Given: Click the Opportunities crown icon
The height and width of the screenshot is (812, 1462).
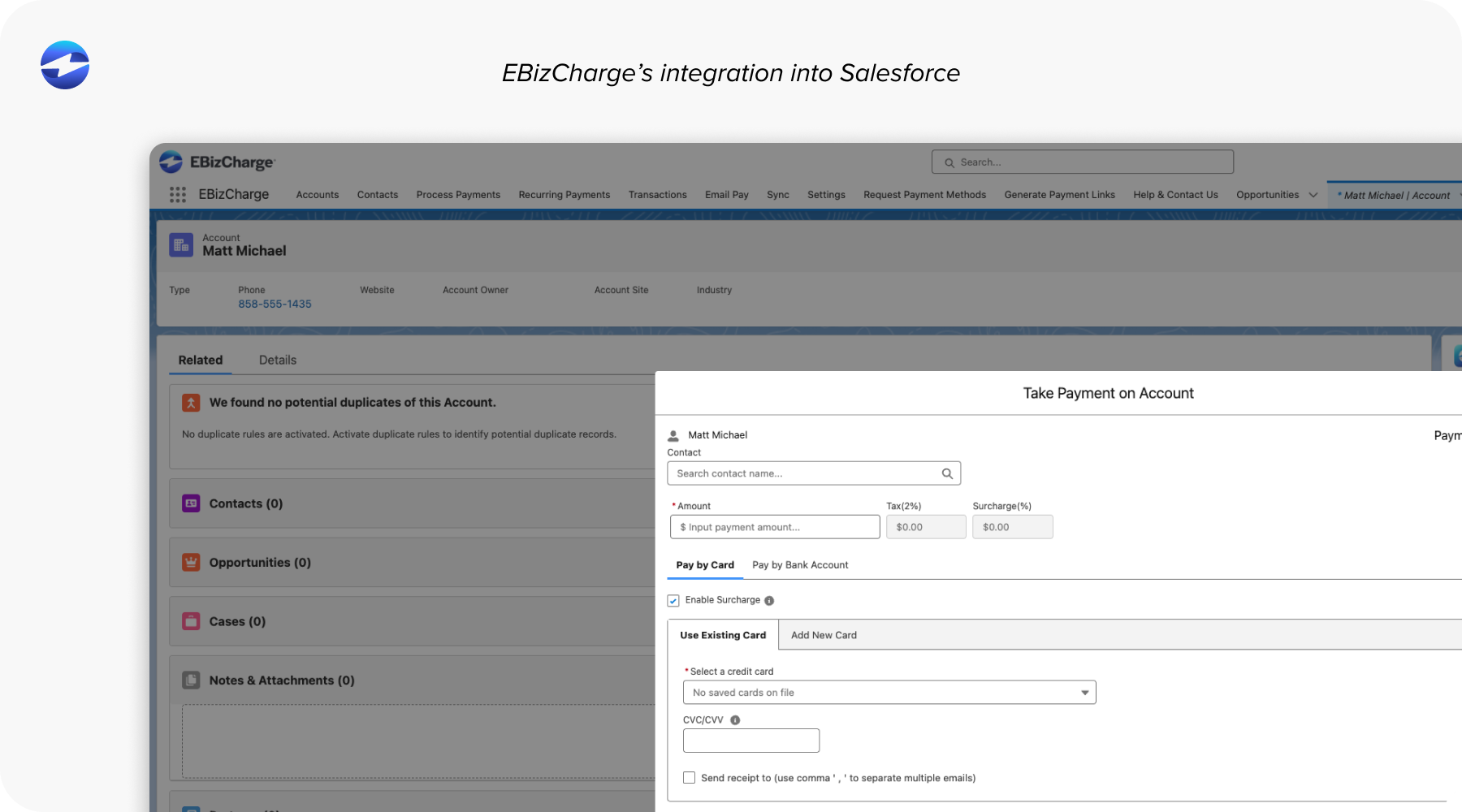Looking at the screenshot, I should click(x=191, y=562).
